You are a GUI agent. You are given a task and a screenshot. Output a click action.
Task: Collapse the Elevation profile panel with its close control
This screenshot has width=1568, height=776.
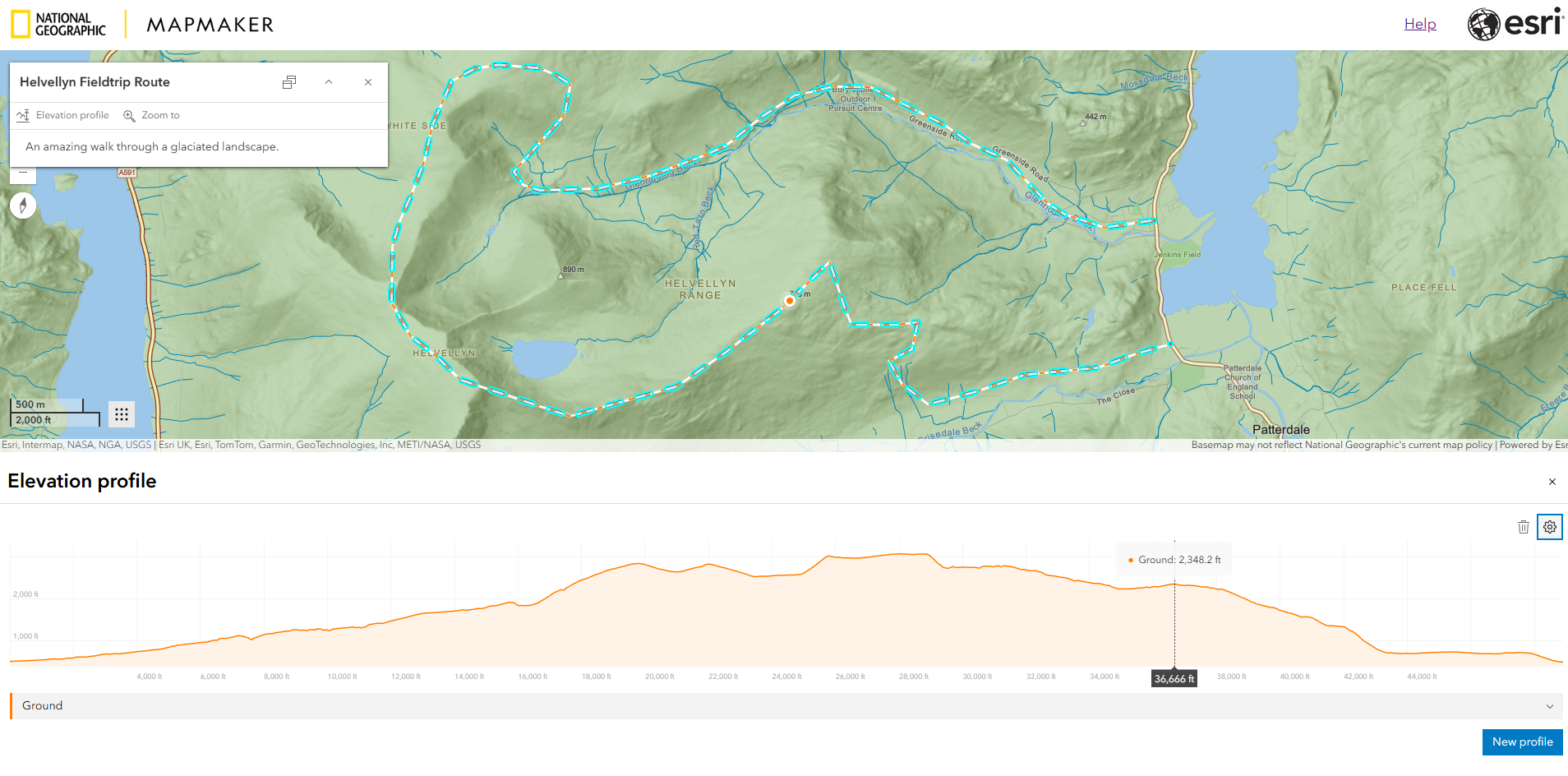pos(1552,482)
